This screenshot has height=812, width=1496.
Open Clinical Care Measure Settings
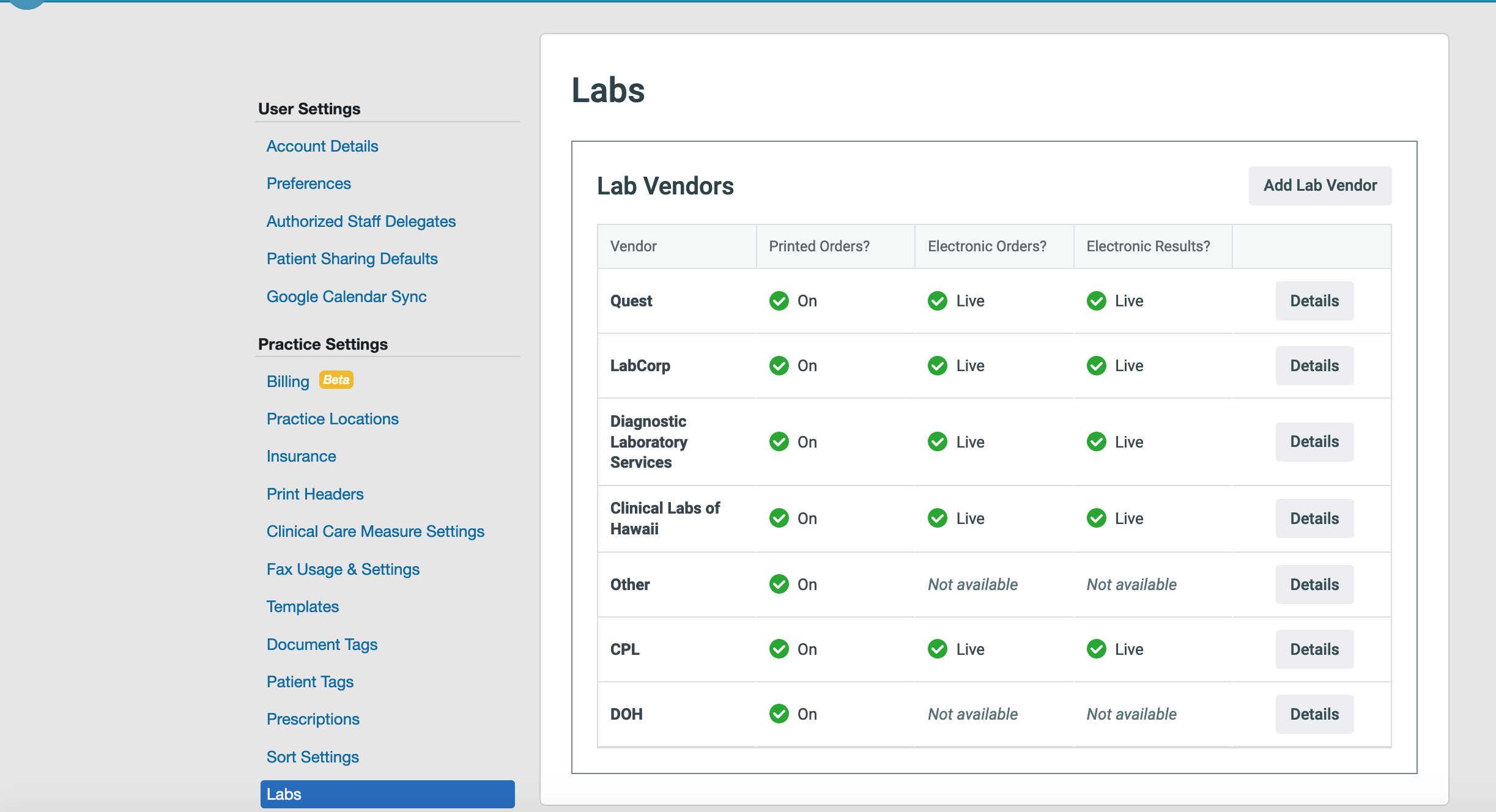pos(375,531)
